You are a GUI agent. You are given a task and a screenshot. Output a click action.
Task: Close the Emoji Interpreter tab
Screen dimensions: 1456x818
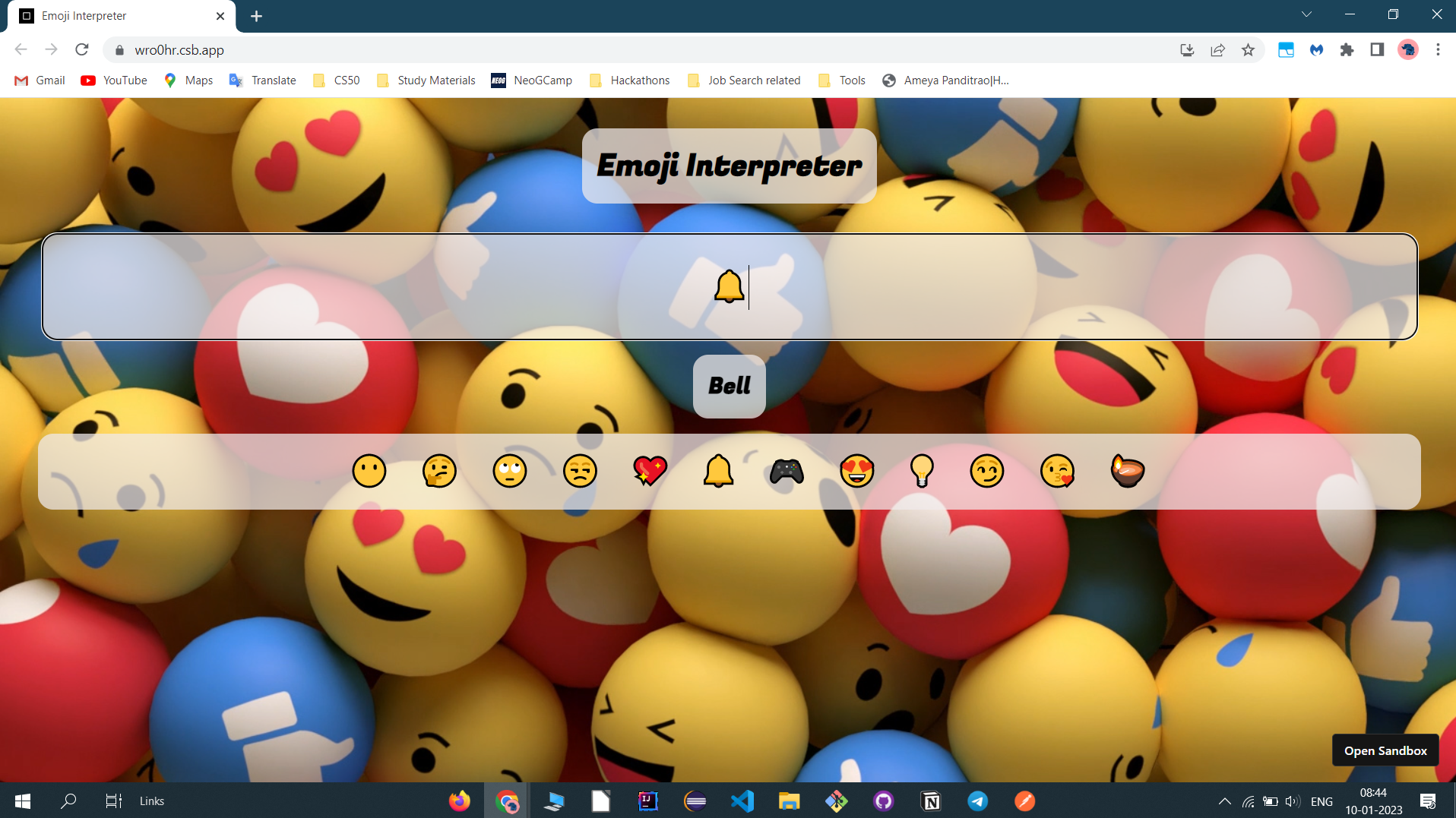pos(220,16)
